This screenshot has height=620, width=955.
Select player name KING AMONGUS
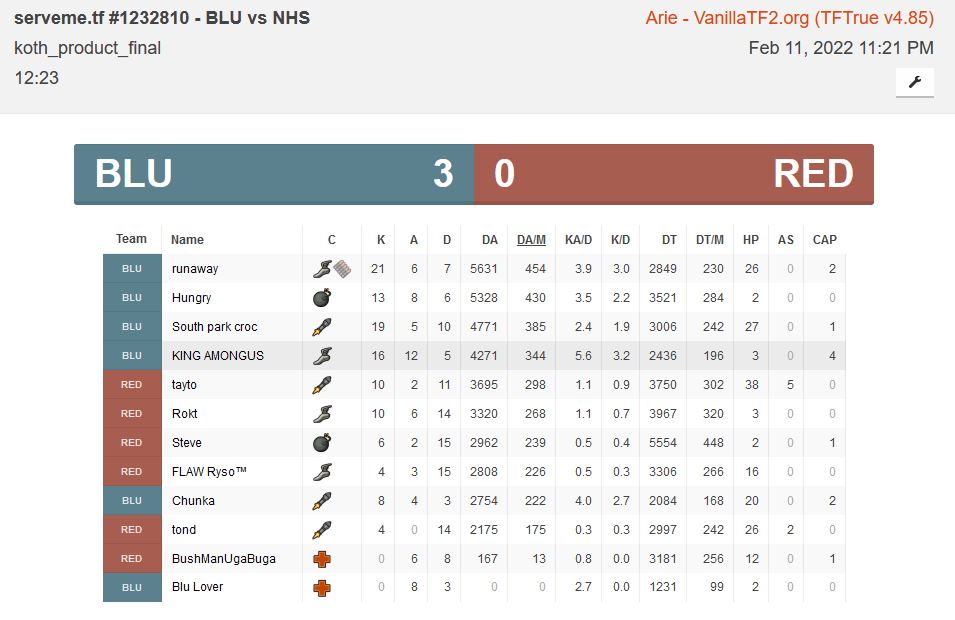coord(217,356)
